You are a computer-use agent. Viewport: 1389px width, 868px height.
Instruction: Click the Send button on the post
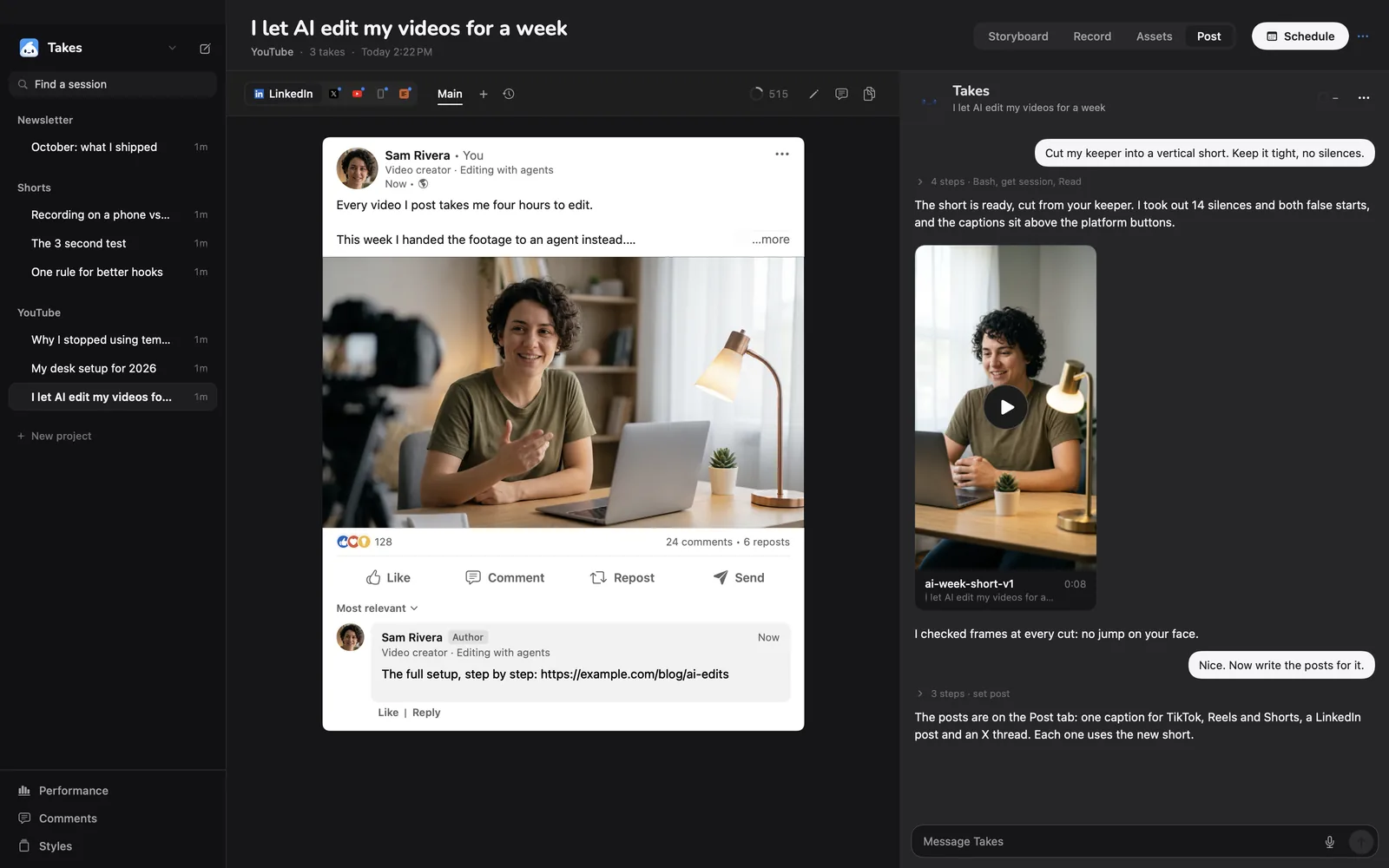(x=739, y=577)
